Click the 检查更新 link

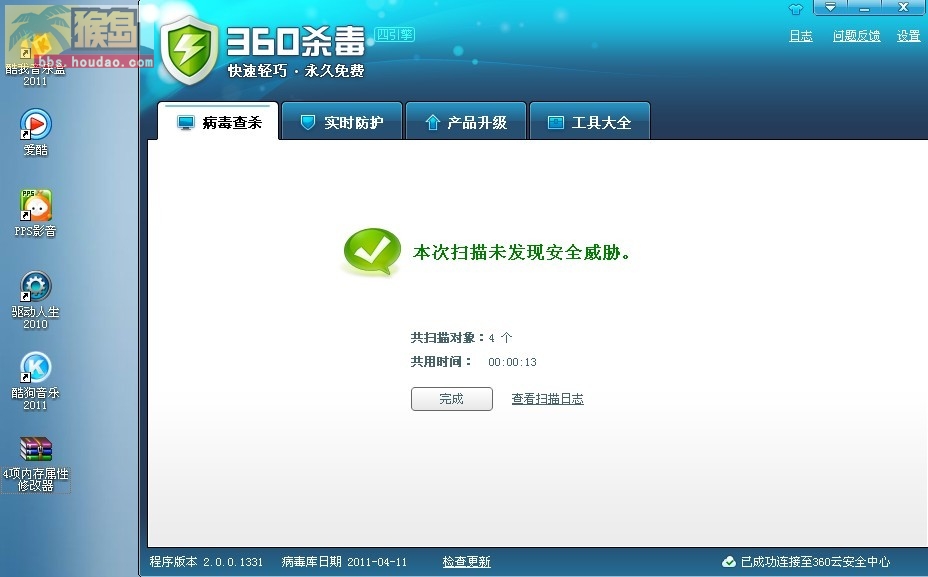466,562
